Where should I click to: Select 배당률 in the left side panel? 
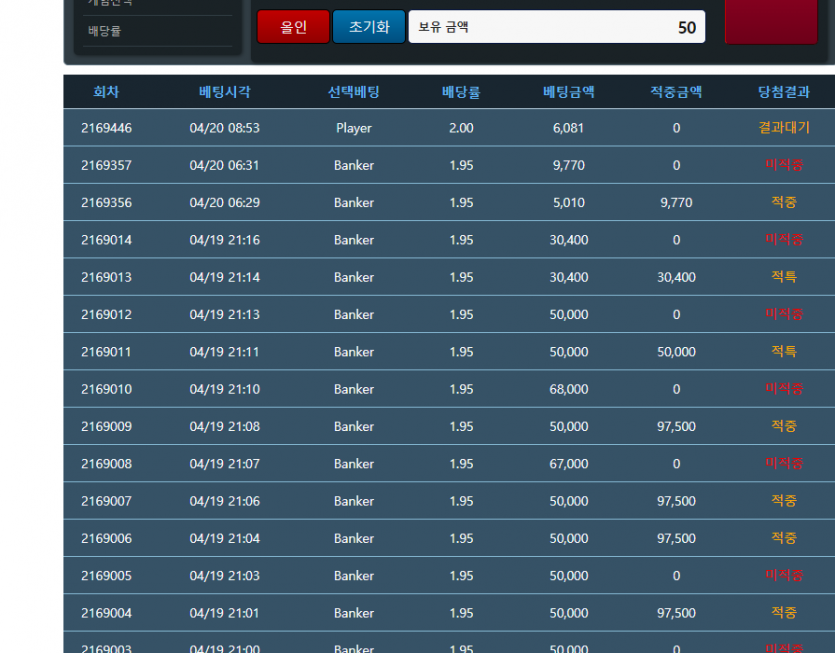pyautogui.click(x=104, y=31)
